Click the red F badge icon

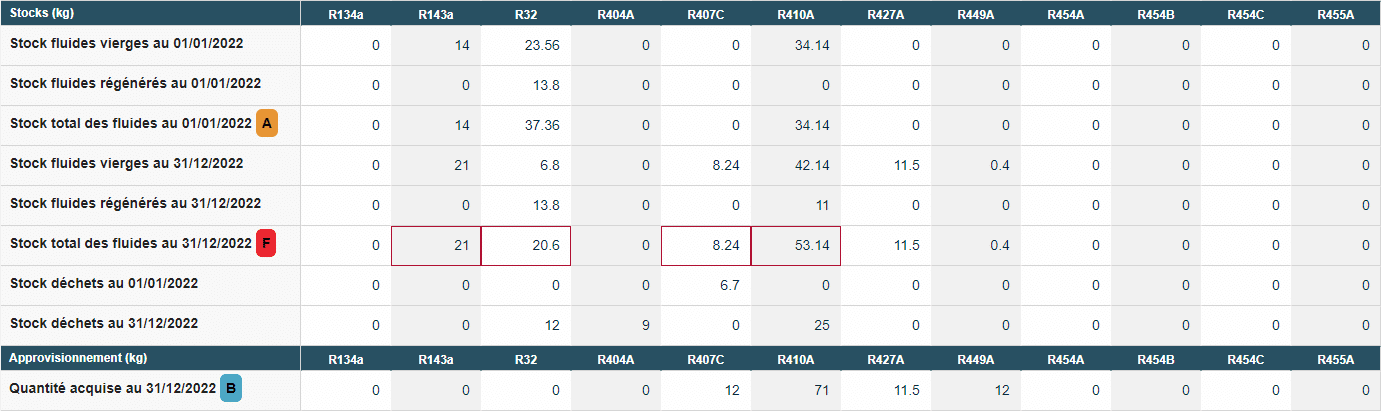point(267,244)
